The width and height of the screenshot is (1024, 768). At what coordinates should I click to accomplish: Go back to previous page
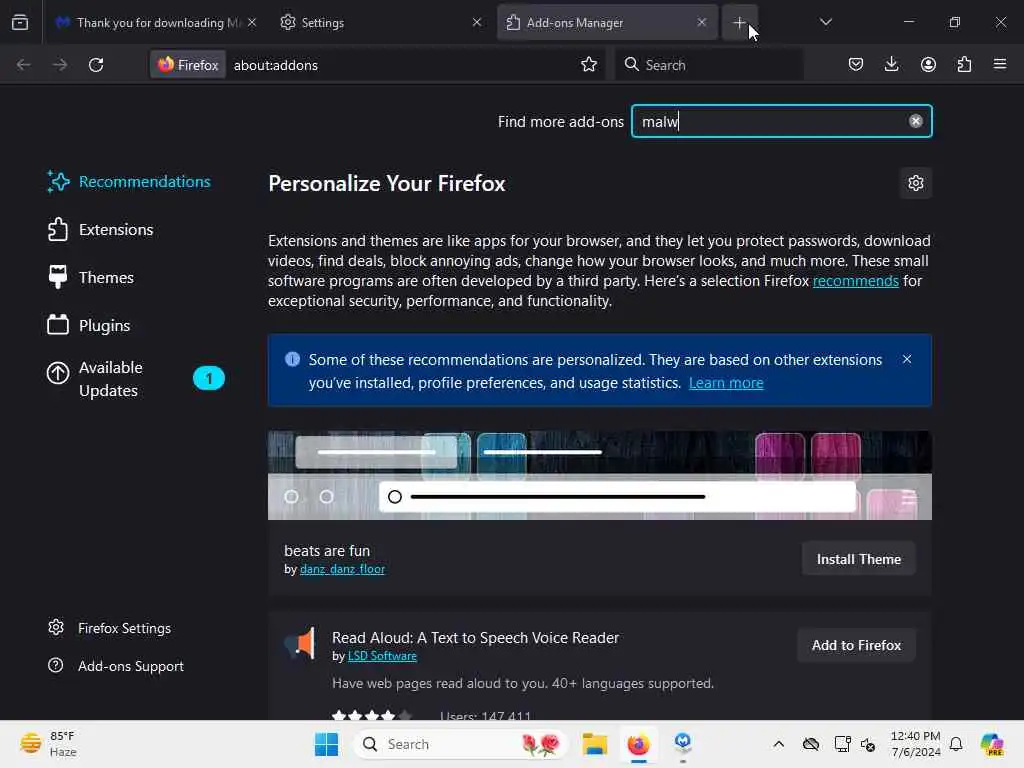pyautogui.click(x=24, y=65)
